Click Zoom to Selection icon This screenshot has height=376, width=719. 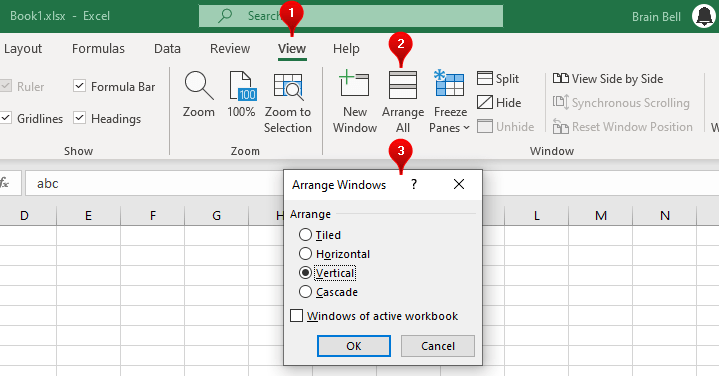click(x=288, y=87)
